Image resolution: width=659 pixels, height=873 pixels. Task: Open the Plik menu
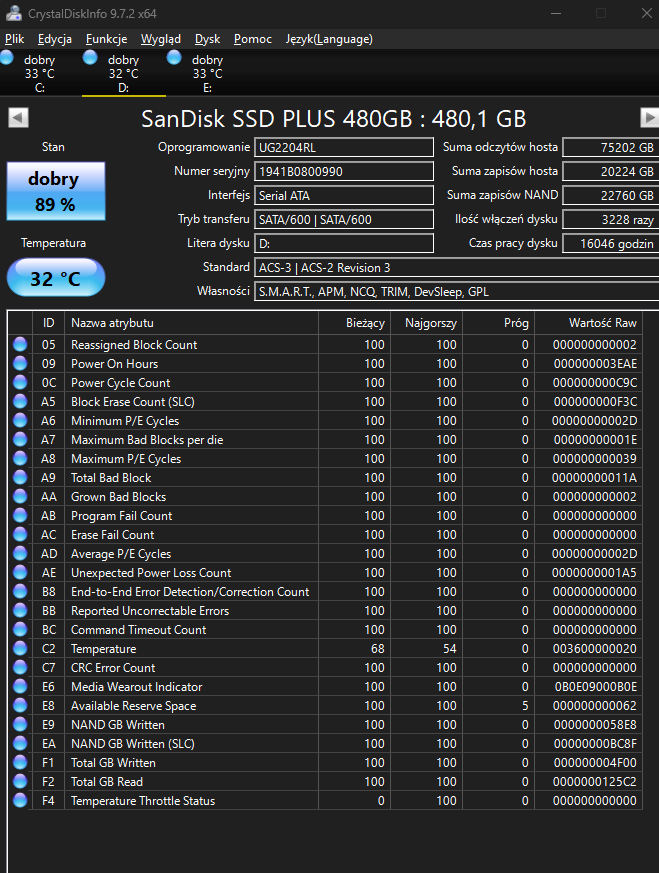click(x=15, y=39)
